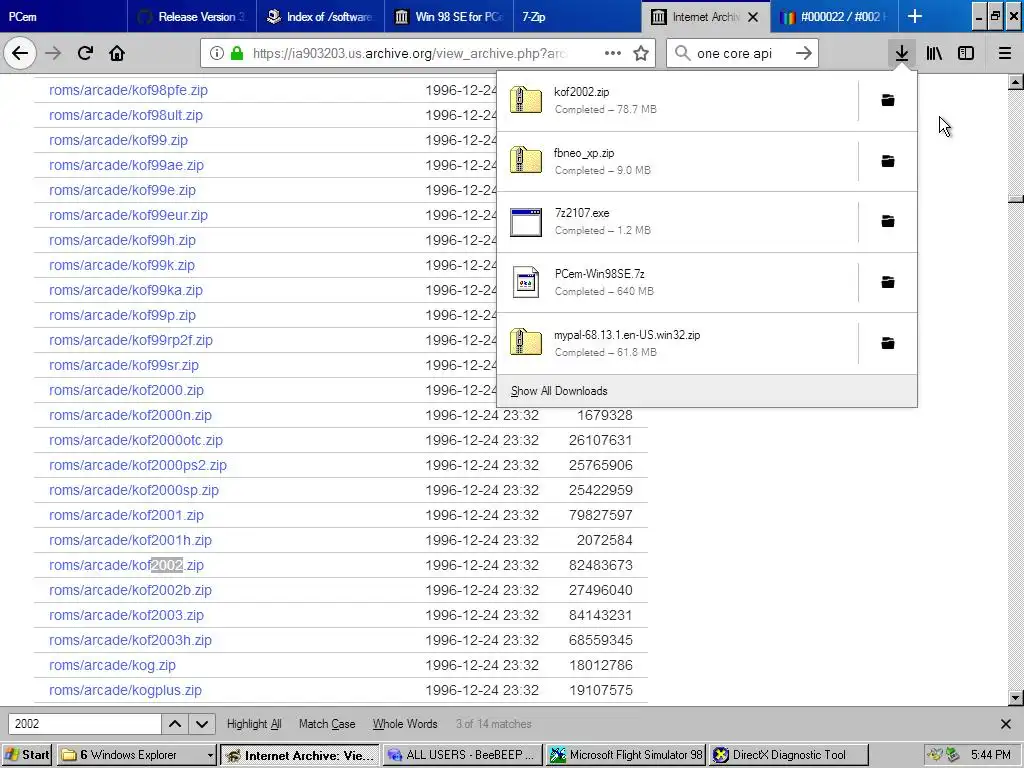
Task: Go back to the previous page
Action: point(20,53)
